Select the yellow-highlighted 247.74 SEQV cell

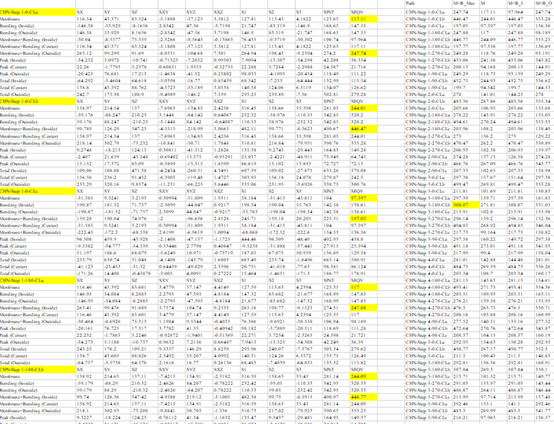(364, 53)
